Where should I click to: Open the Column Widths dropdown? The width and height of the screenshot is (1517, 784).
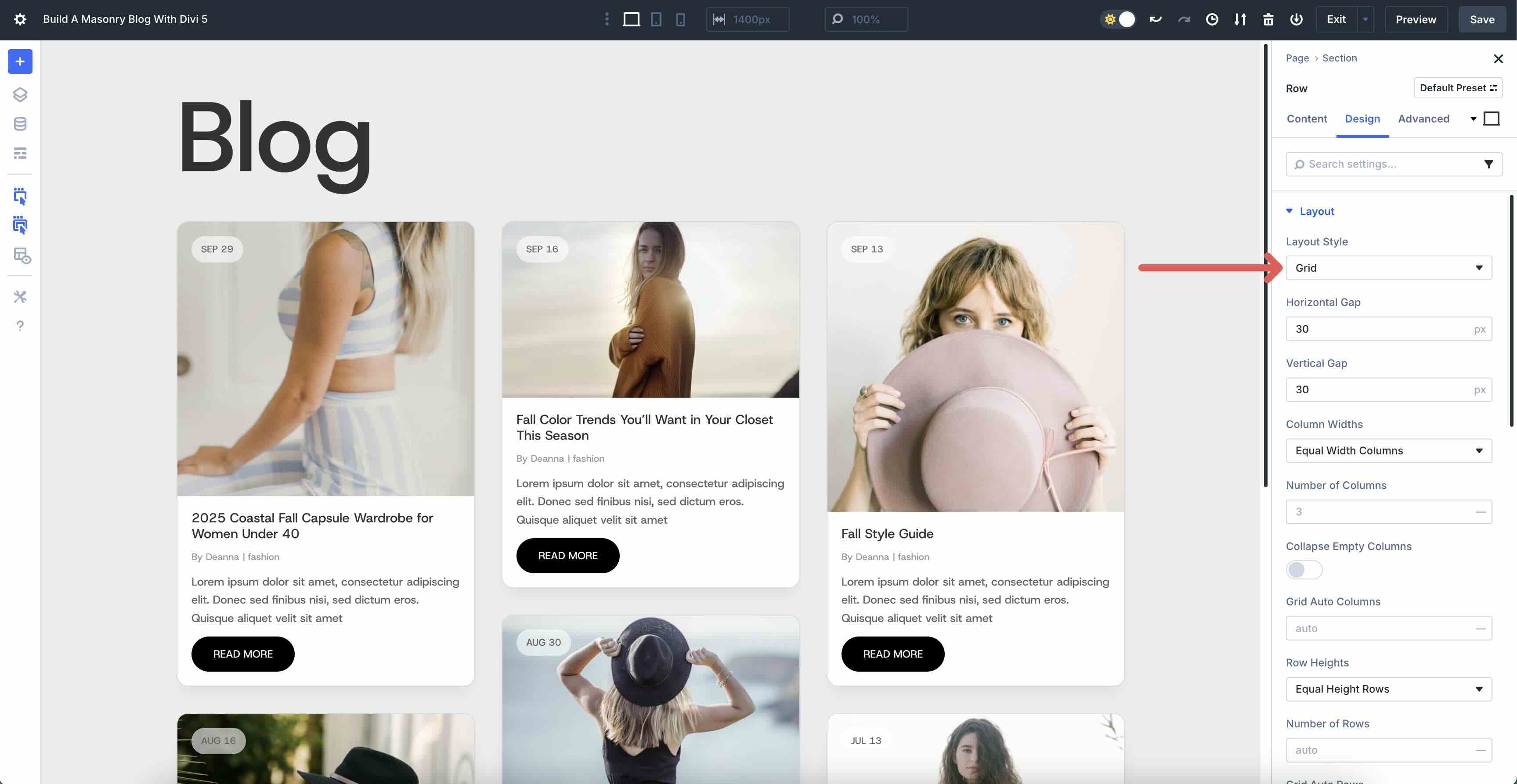[x=1388, y=450]
